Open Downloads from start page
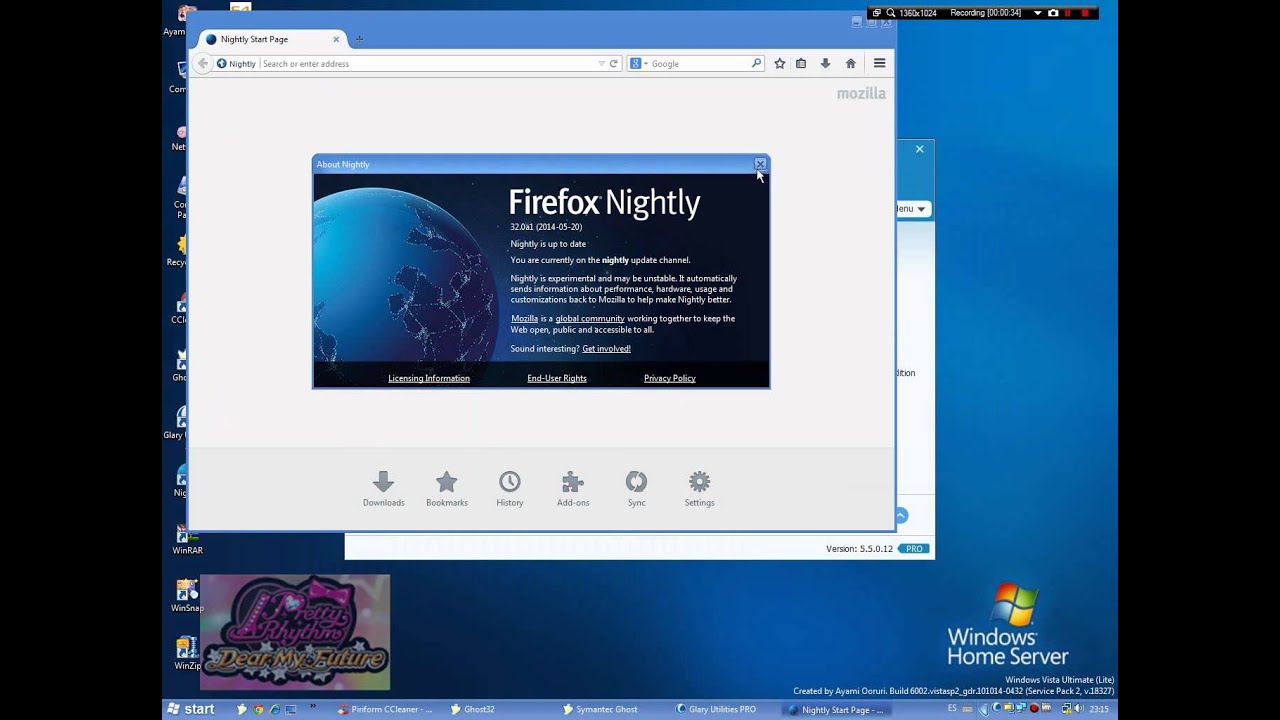The height and width of the screenshot is (720, 1280). point(384,489)
